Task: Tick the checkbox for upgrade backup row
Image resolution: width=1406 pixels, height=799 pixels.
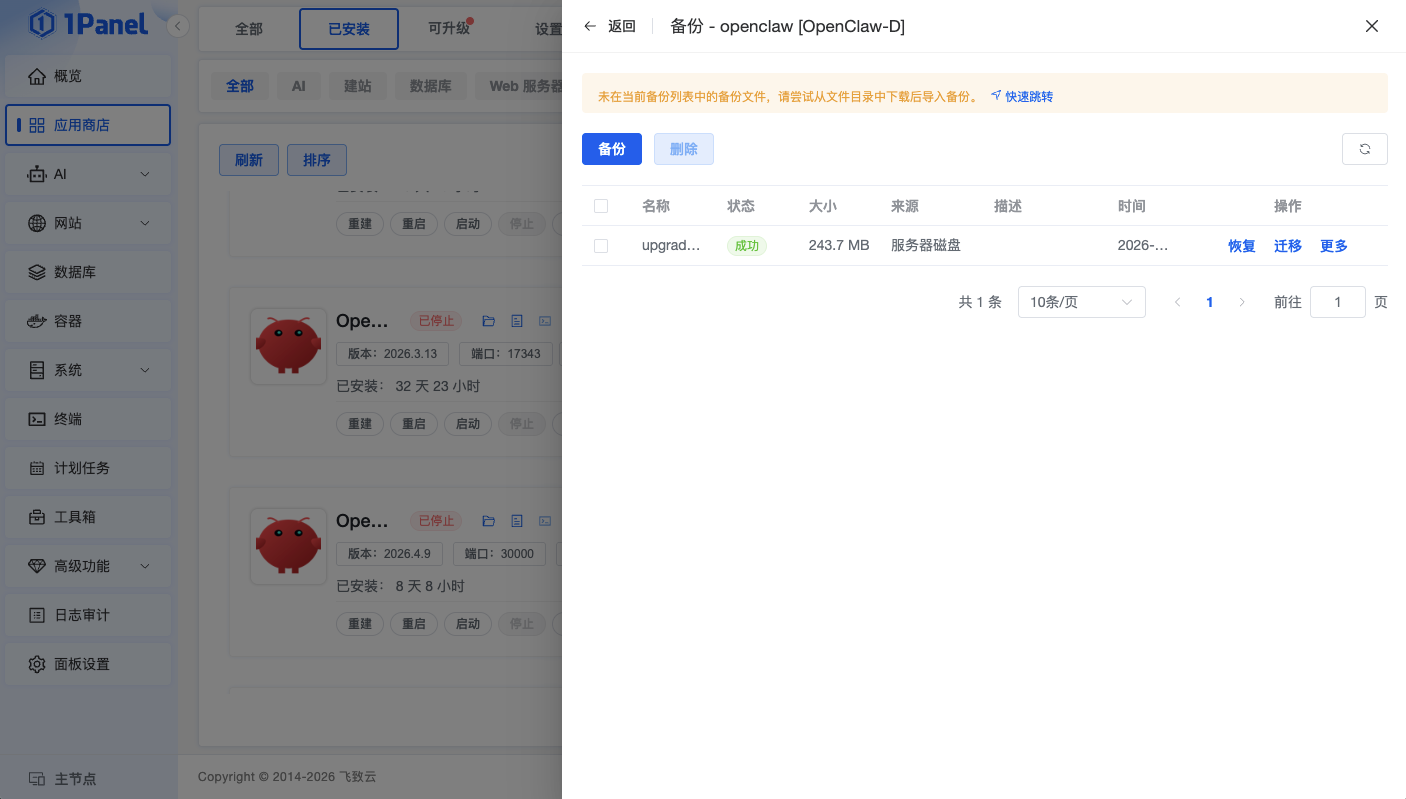Action: 601,246
